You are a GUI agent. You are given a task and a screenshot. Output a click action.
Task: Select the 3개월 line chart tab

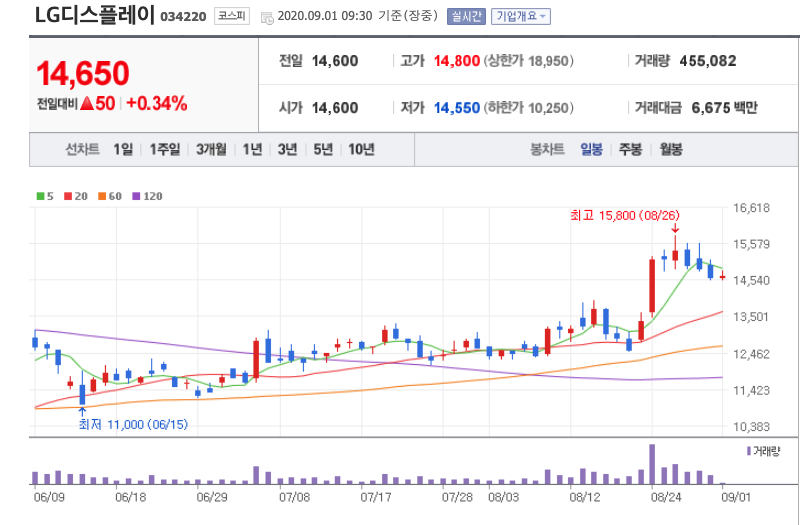coord(211,149)
